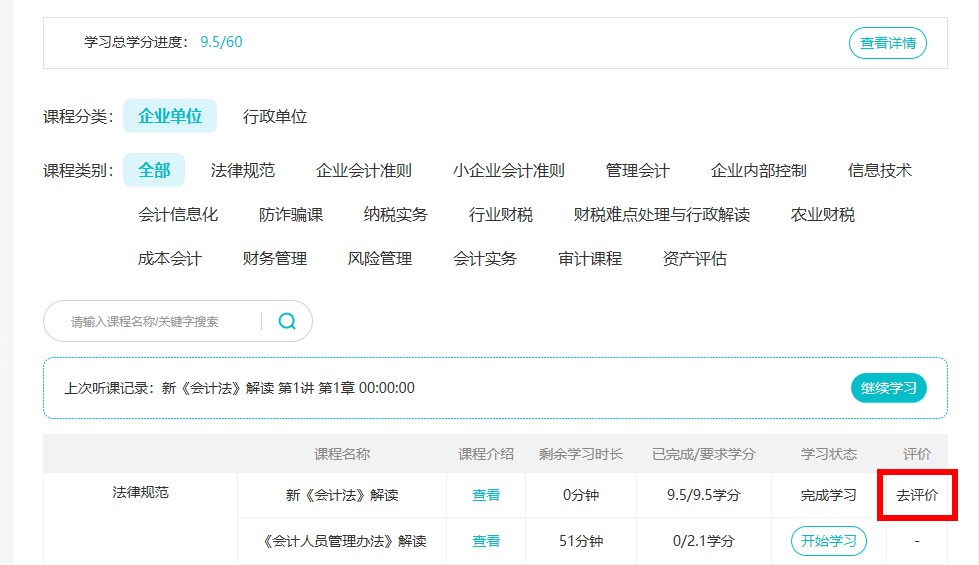View intro for 《会计人员管理办法》解读
The height and width of the screenshot is (565, 979).
tap(486, 541)
